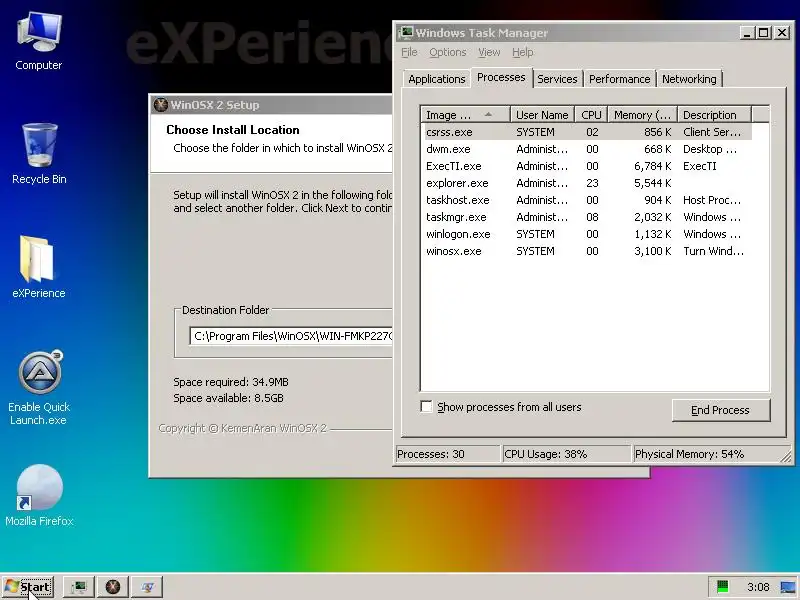Select Enable Quick Launch.exe desktop icon

click(x=39, y=388)
